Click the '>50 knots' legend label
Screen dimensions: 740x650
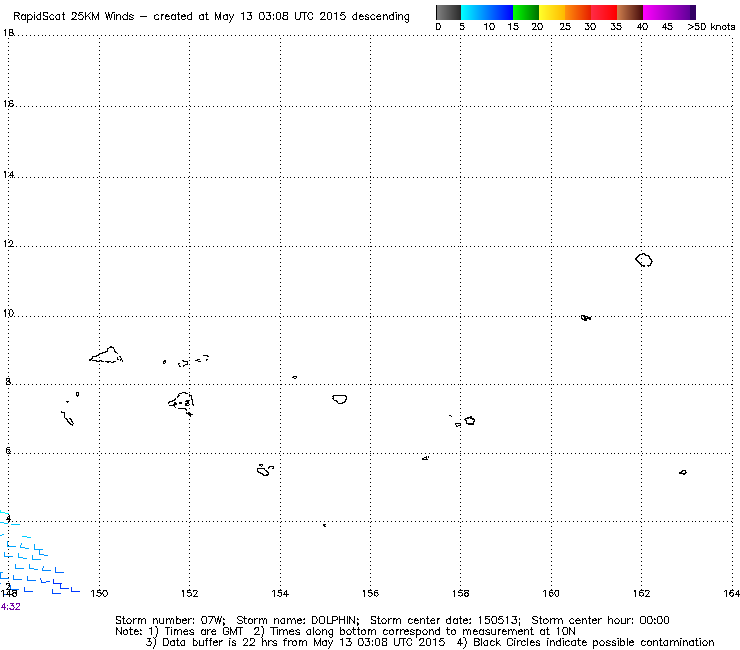point(711,27)
